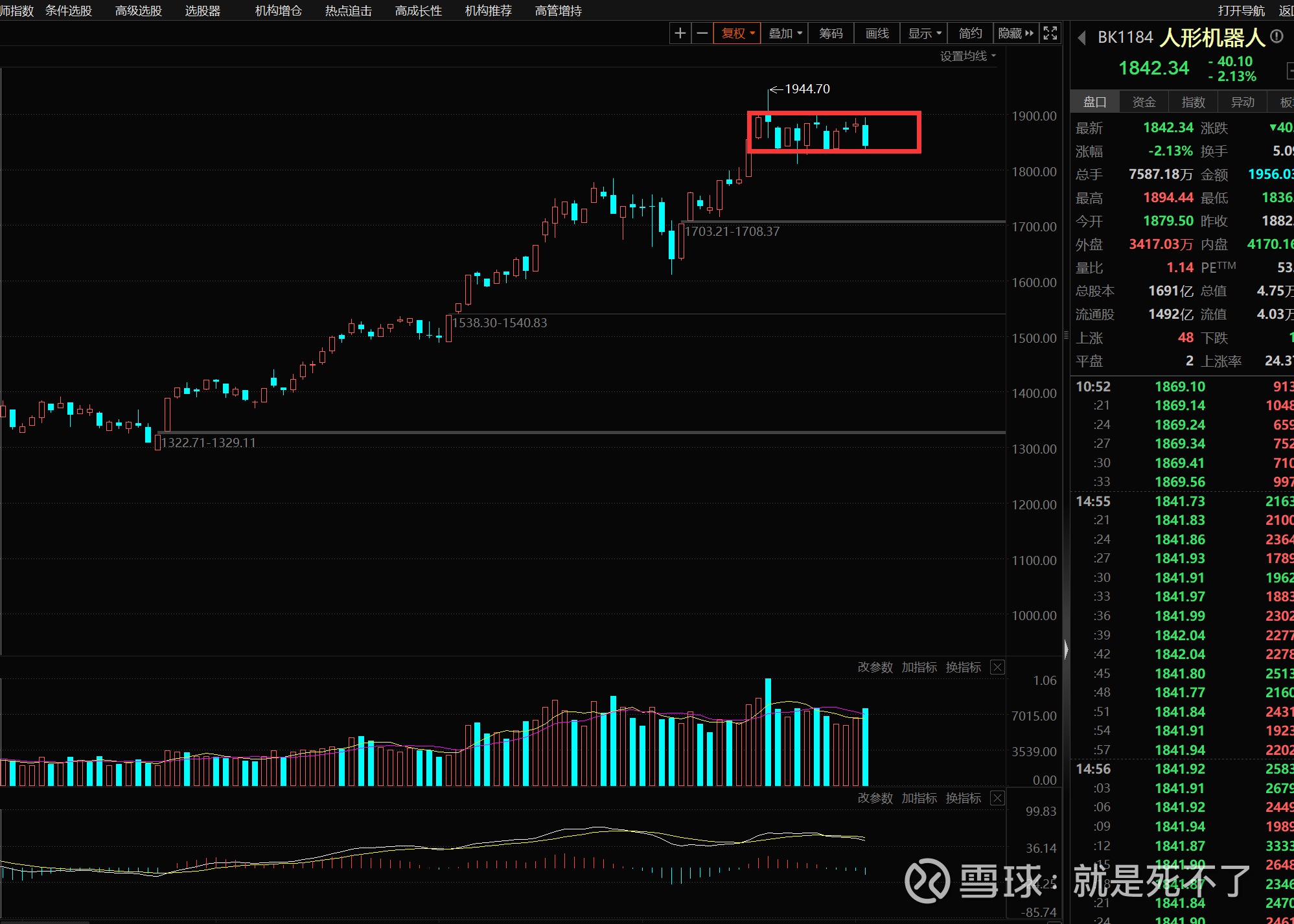The width and height of the screenshot is (1294, 924).
Task: Toggle the 画线 drawing tools
Action: pyautogui.click(x=877, y=33)
